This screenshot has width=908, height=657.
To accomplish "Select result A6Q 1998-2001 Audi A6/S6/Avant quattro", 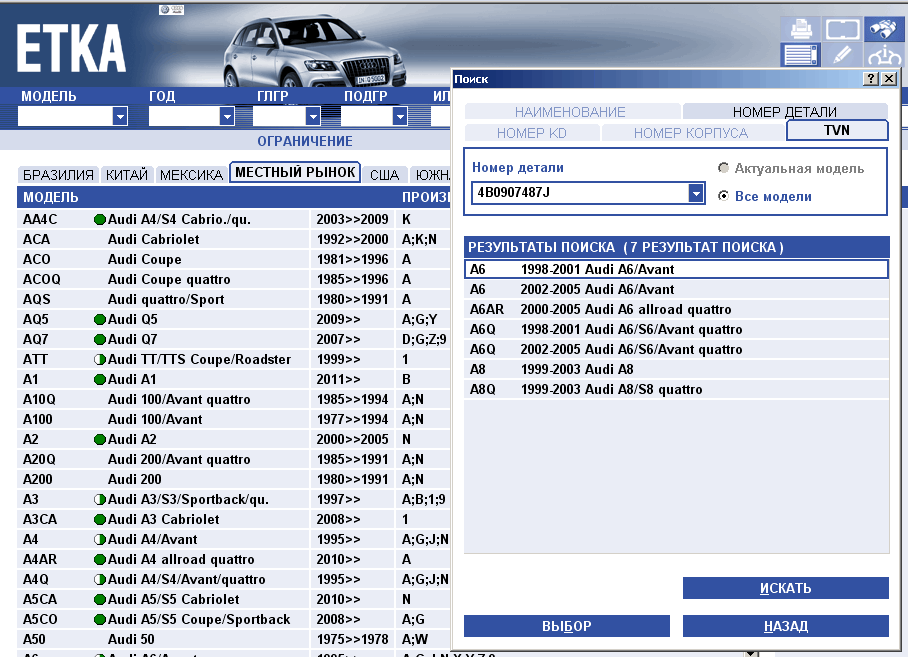I will 676,329.
